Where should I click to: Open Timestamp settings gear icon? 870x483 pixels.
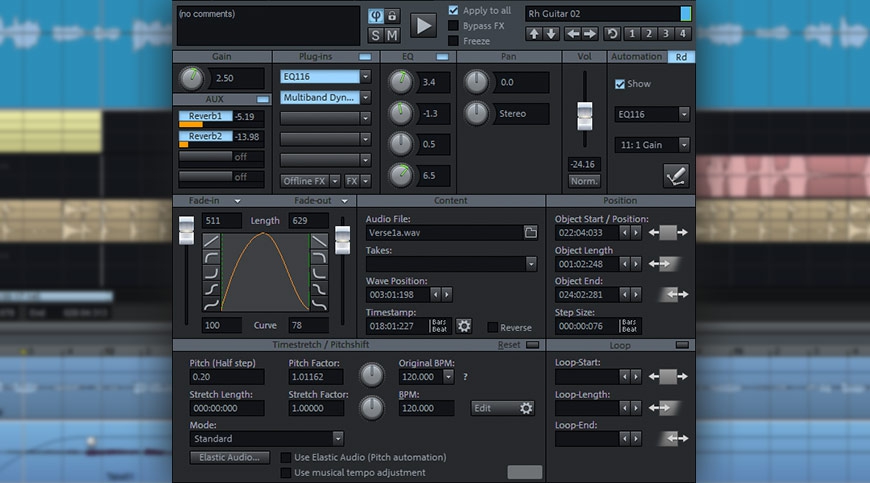[464, 325]
